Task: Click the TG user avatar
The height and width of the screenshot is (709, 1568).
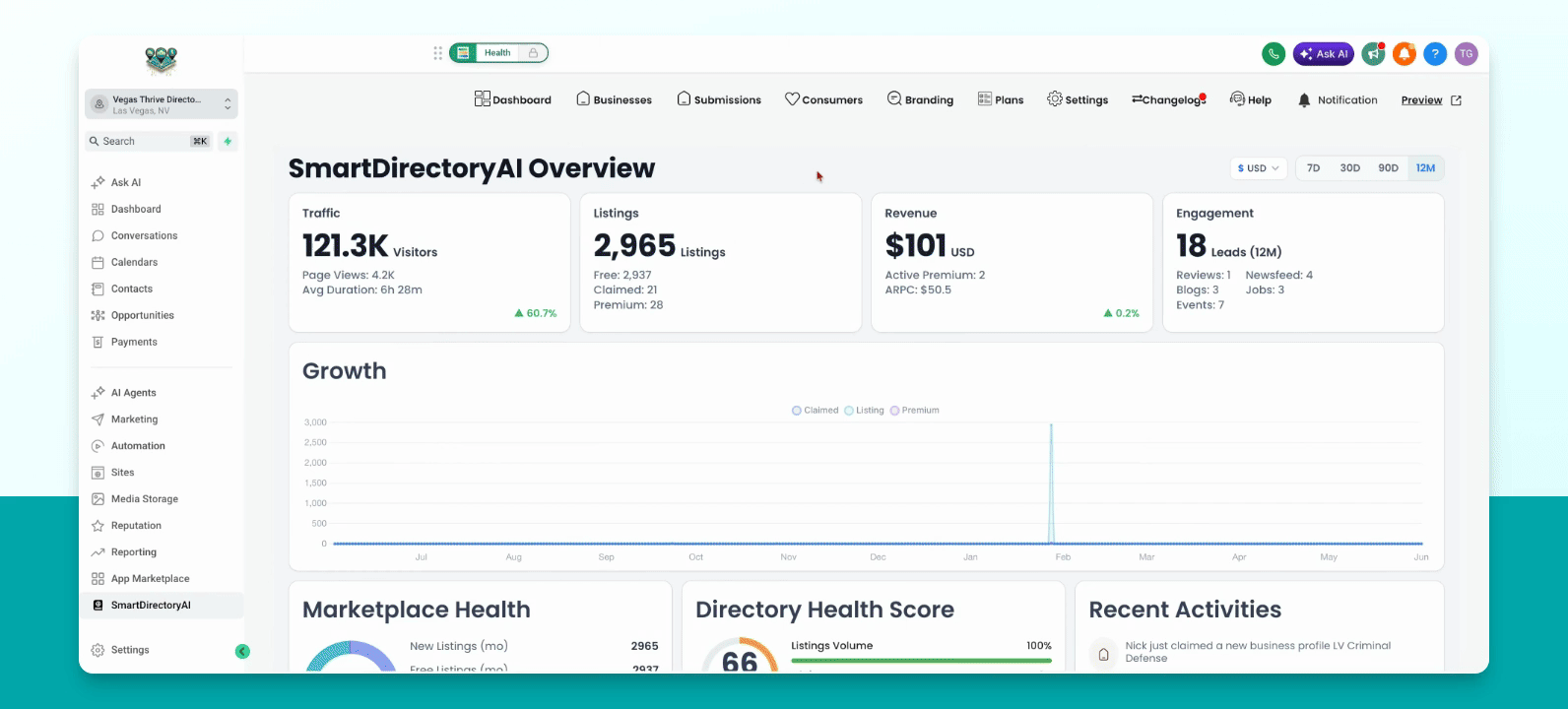Action: pos(1467,54)
